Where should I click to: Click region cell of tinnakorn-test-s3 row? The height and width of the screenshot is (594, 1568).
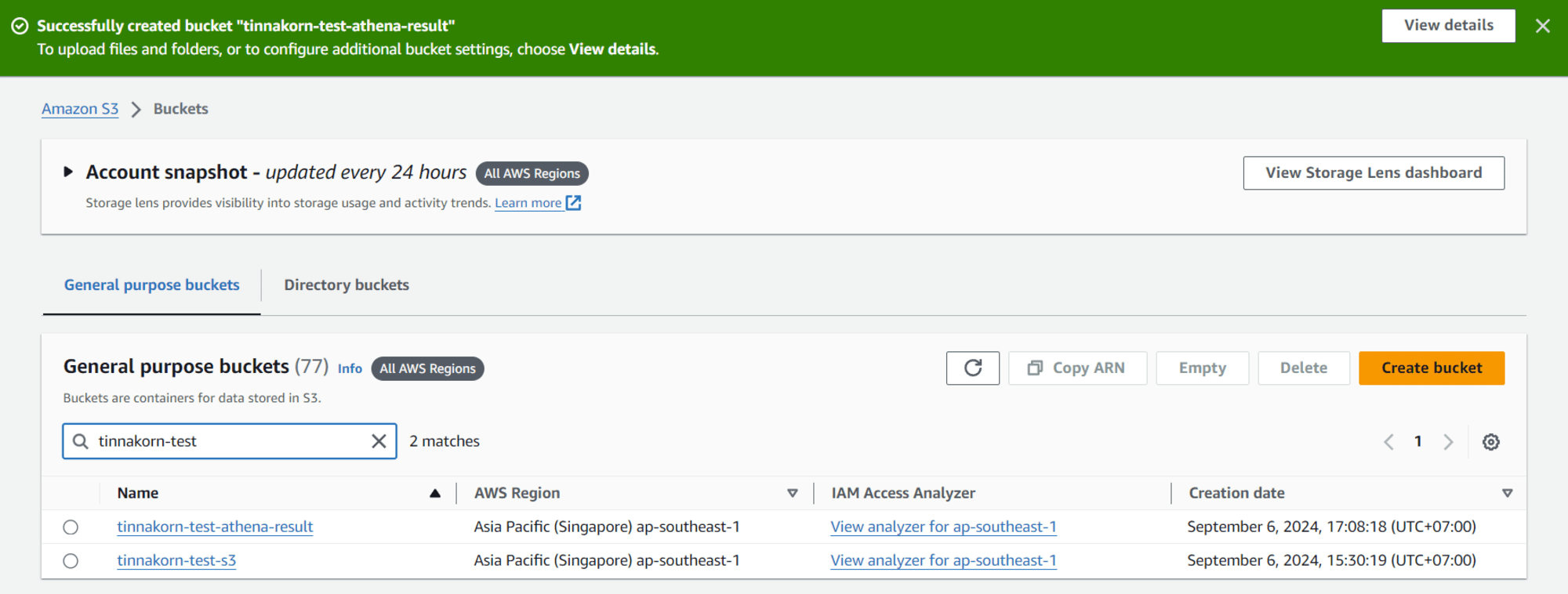[x=607, y=560]
